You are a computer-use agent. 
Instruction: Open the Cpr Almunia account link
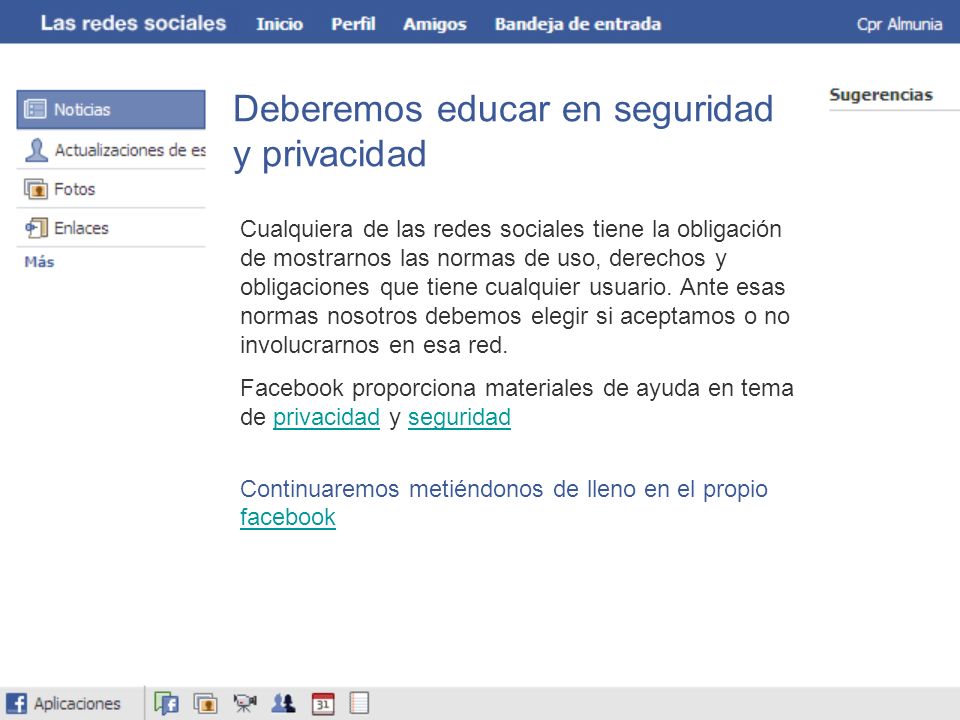pos(899,24)
